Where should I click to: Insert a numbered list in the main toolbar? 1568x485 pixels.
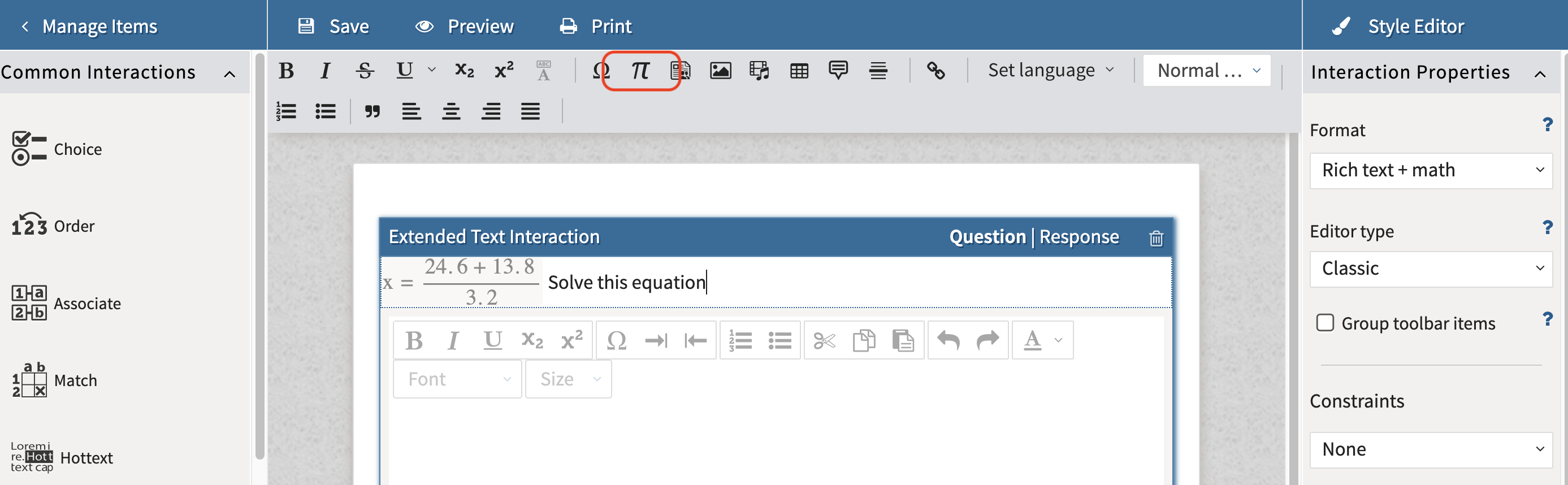[286, 111]
